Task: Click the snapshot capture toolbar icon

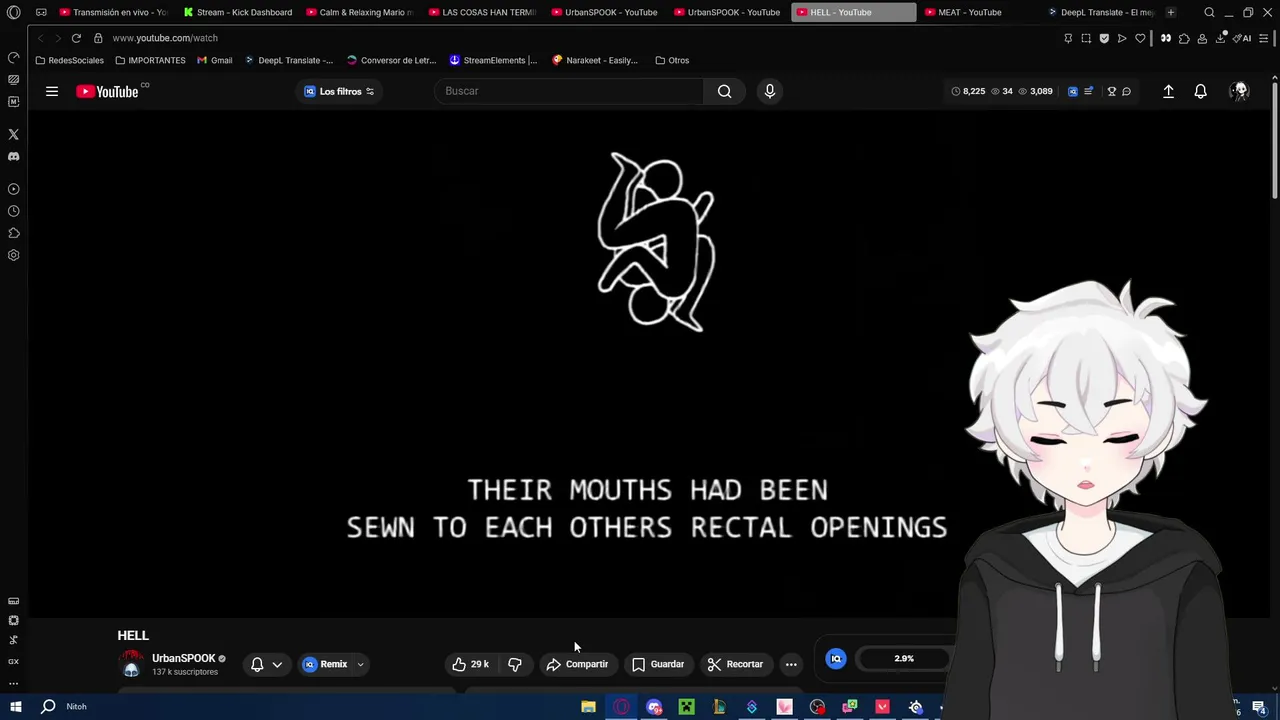Action: (1086, 38)
